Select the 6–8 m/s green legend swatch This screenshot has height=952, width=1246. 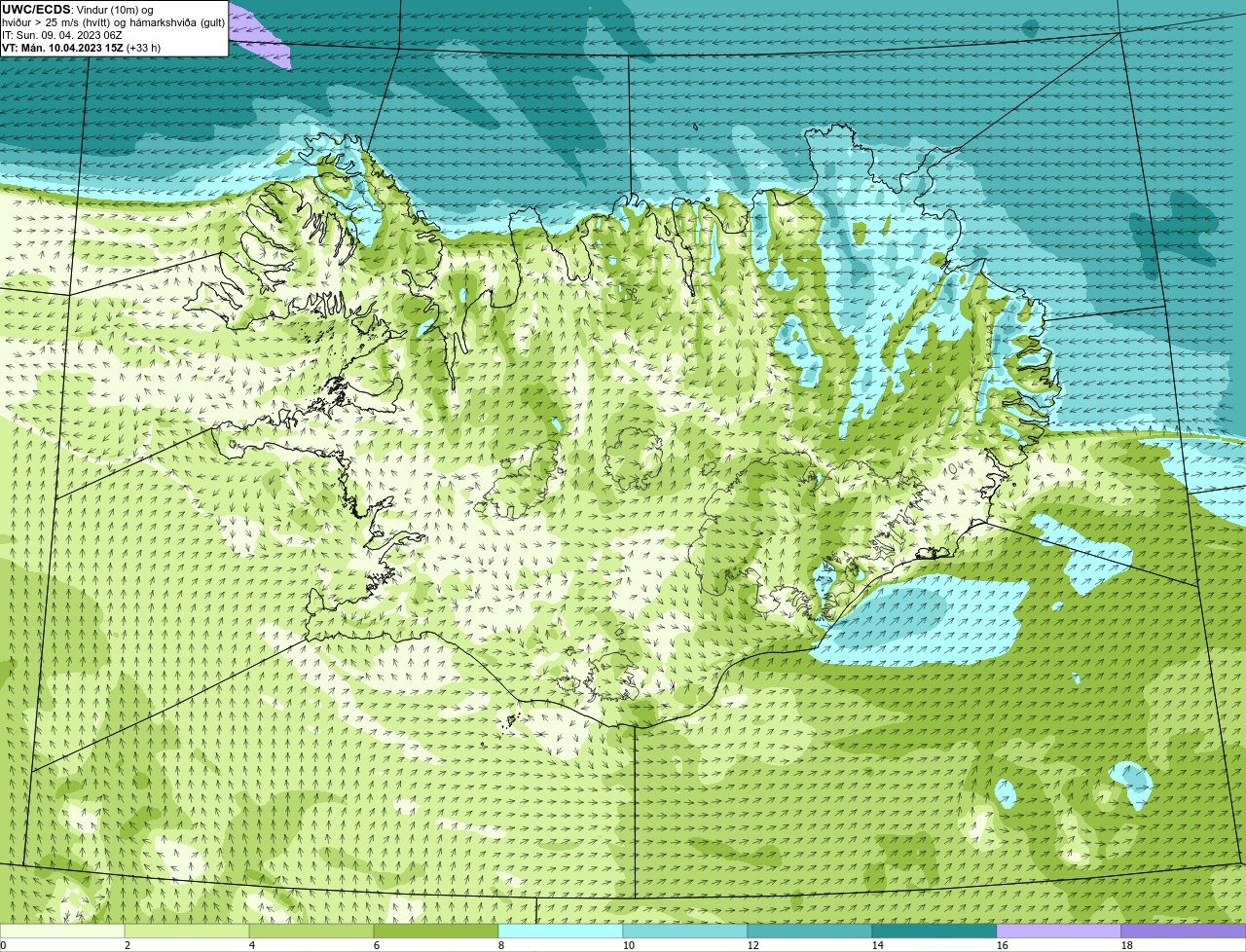[436, 931]
